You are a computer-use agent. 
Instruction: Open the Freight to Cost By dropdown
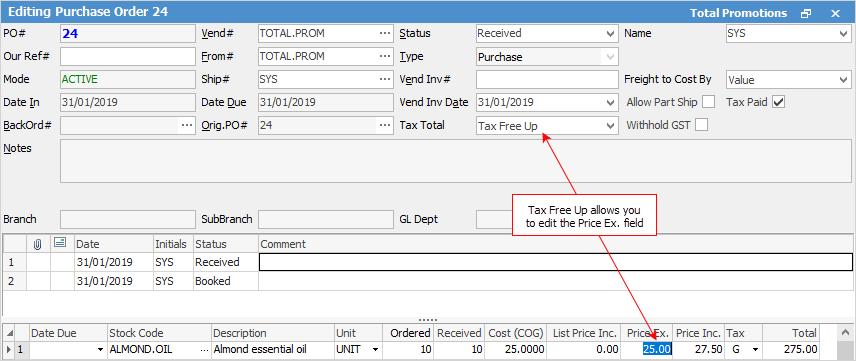pyautogui.click(x=844, y=80)
